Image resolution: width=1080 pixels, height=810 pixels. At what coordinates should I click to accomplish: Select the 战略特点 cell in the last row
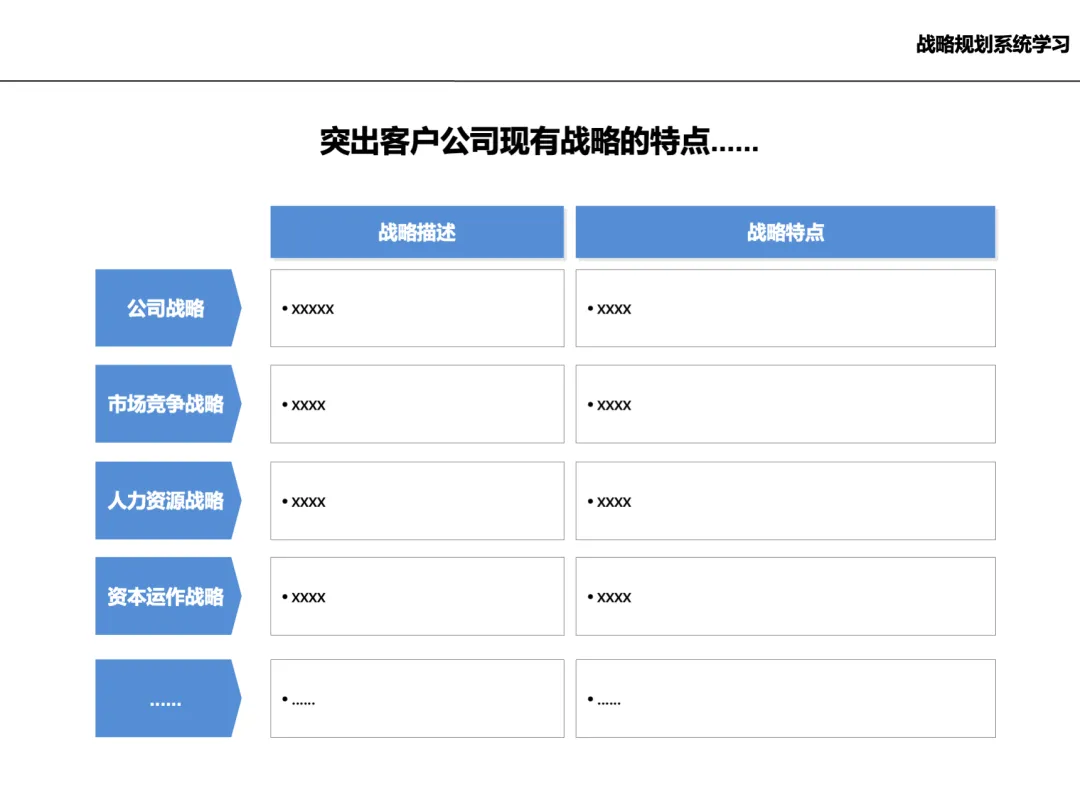click(785, 698)
